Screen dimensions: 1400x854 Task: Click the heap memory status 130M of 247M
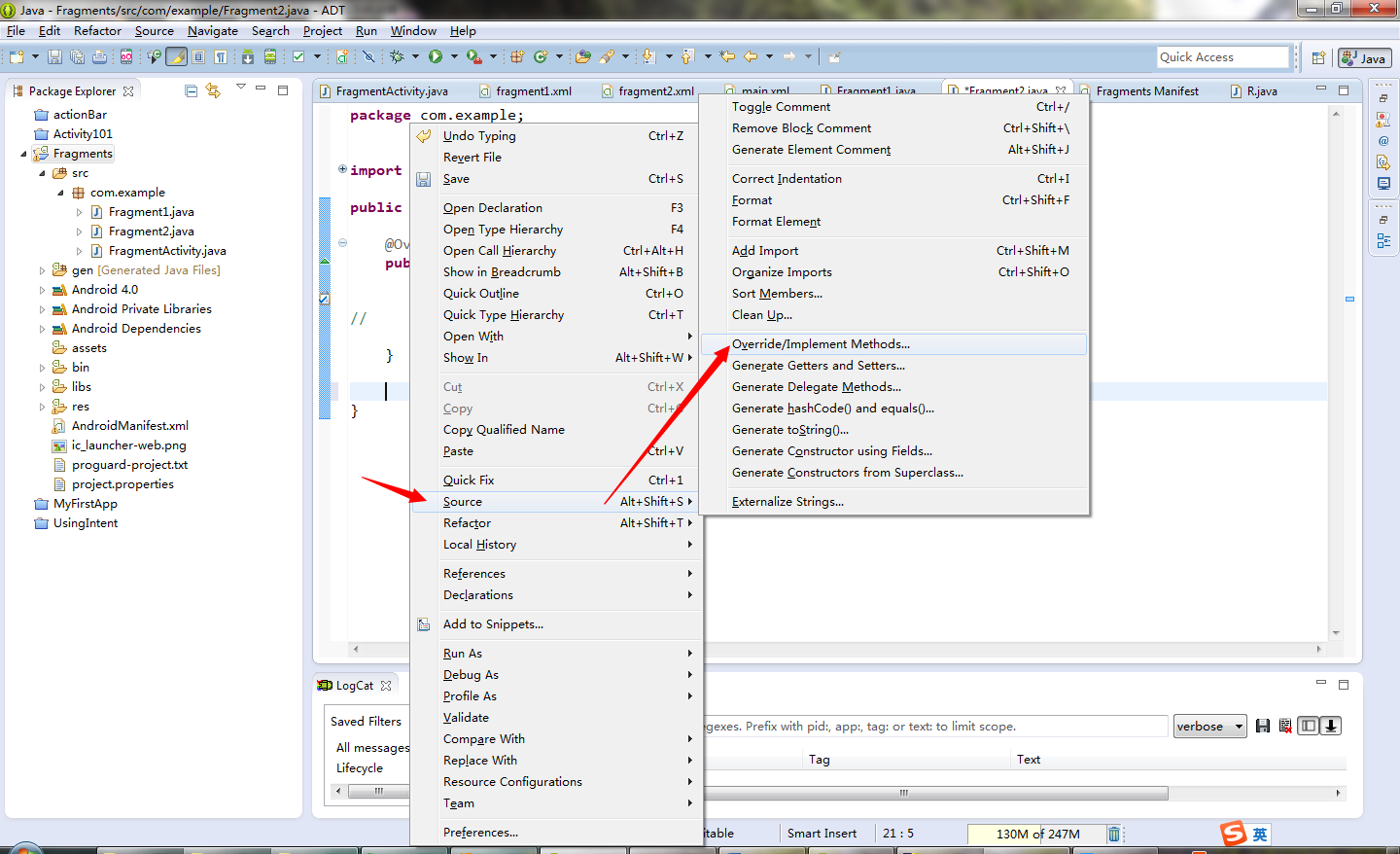coord(1037,834)
